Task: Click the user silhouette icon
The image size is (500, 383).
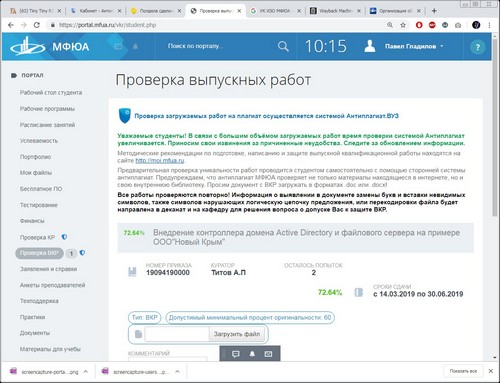Action: pyautogui.click(x=370, y=46)
